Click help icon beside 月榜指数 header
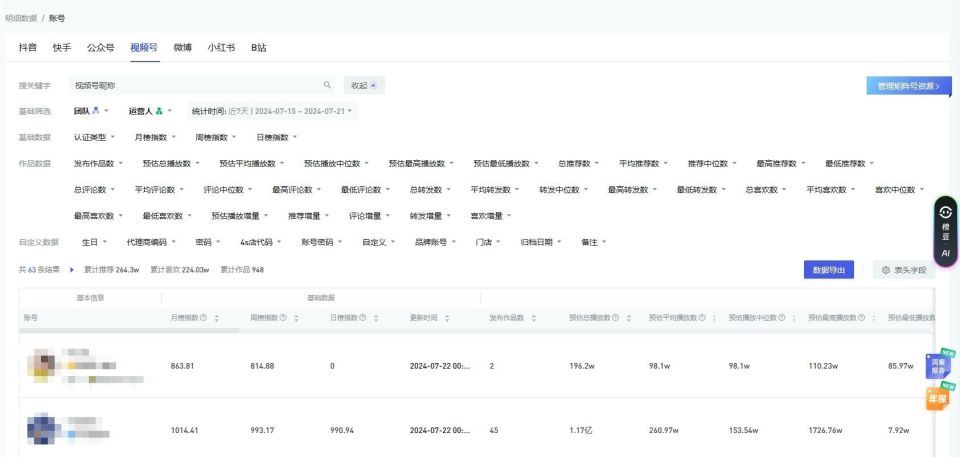Screen dimensions: 960x457 203,318
